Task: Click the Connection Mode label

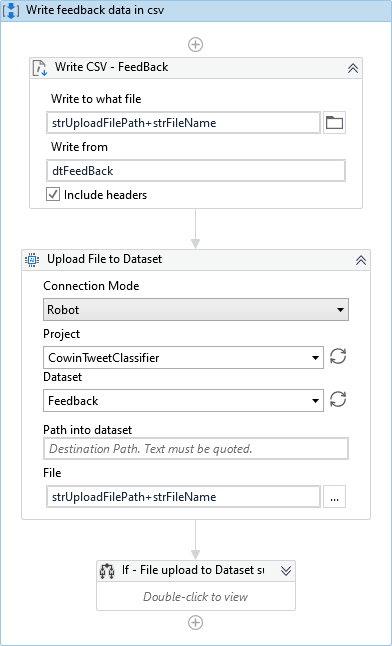Action: click(x=91, y=286)
